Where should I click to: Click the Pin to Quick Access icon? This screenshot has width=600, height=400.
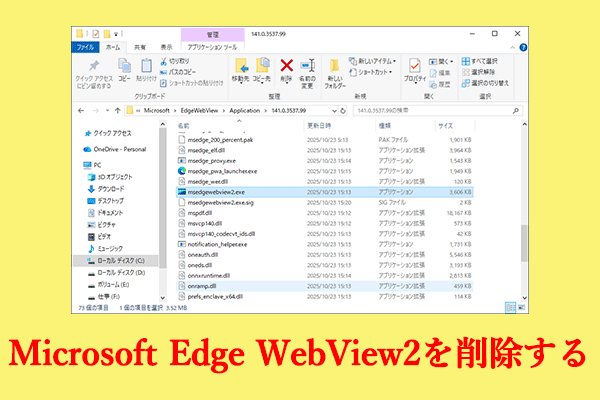click(x=94, y=66)
